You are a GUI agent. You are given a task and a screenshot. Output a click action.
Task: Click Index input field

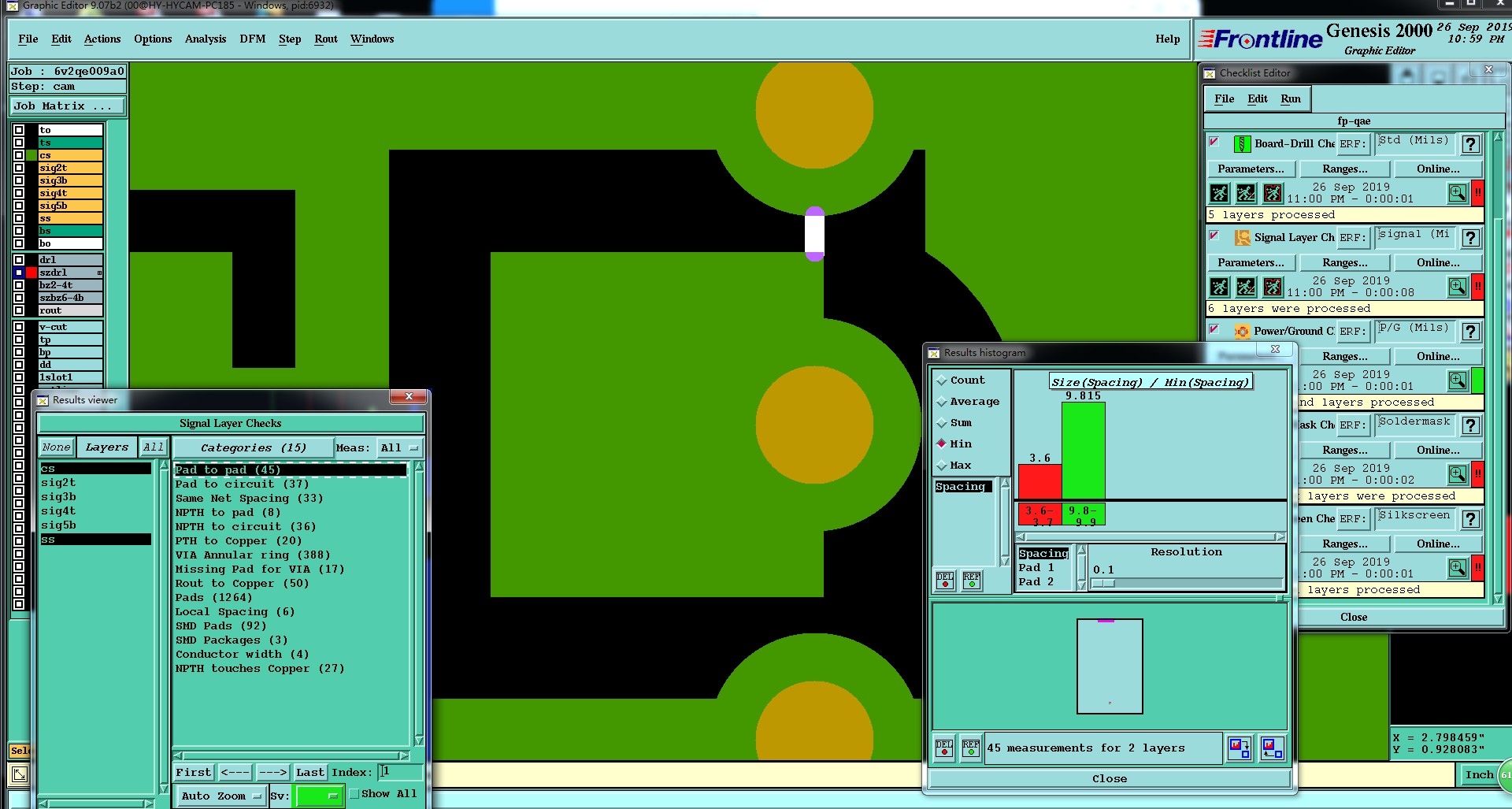[400, 772]
